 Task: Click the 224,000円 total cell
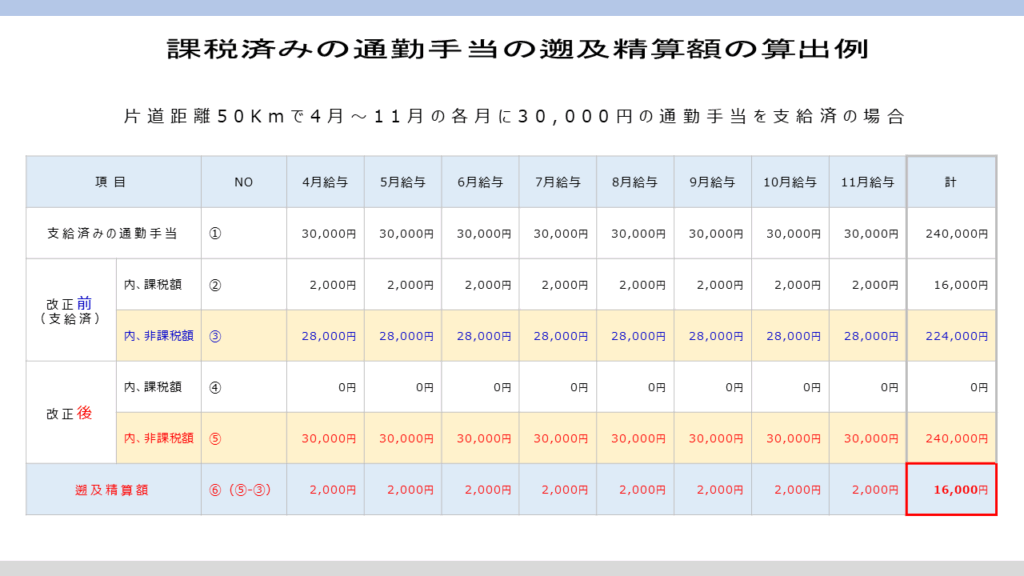point(951,336)
